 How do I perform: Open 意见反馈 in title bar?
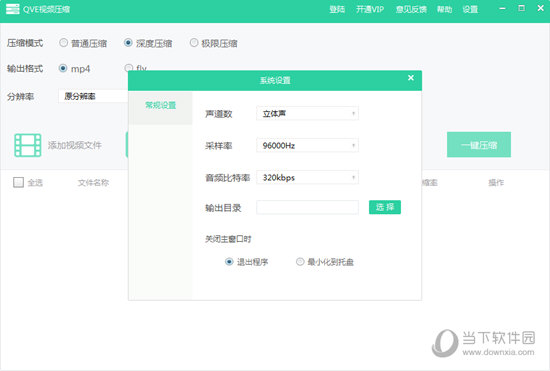click(x=411, y=9)
